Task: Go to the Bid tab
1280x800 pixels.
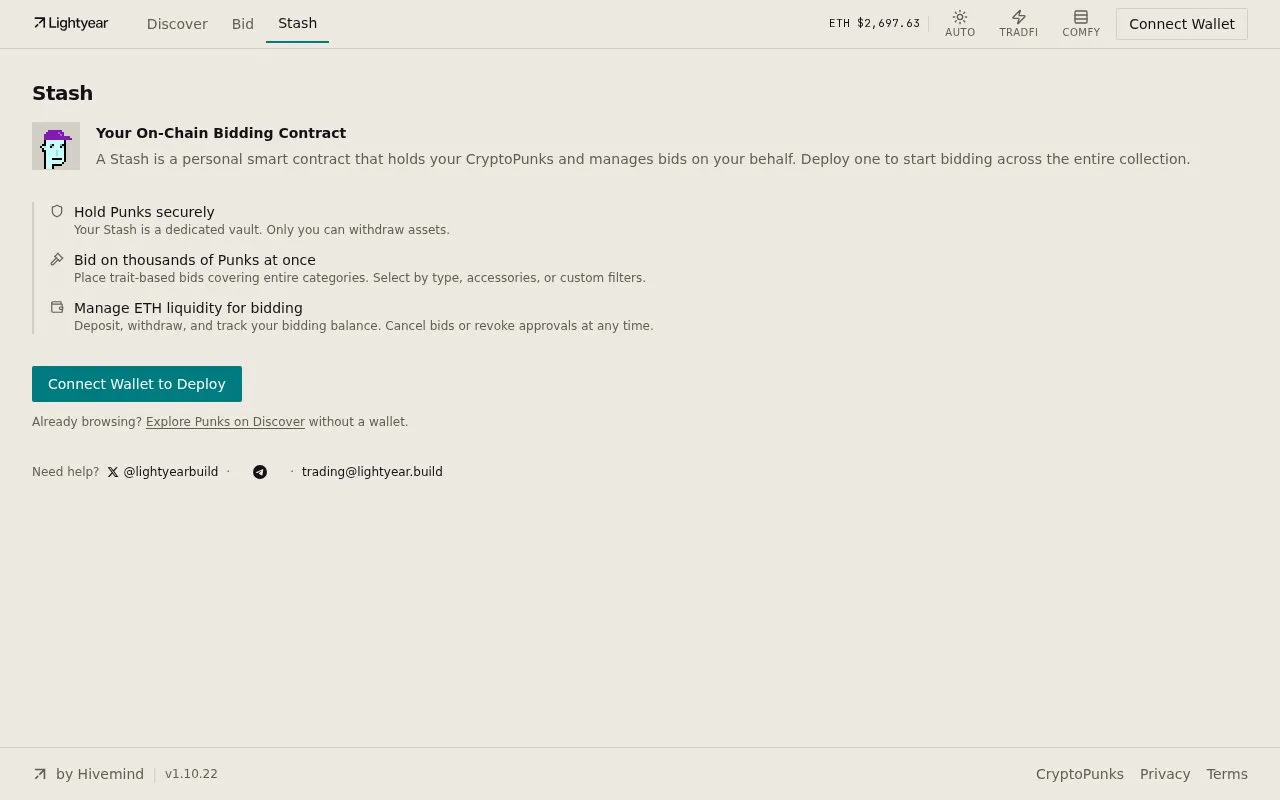Action: point(243,24)
